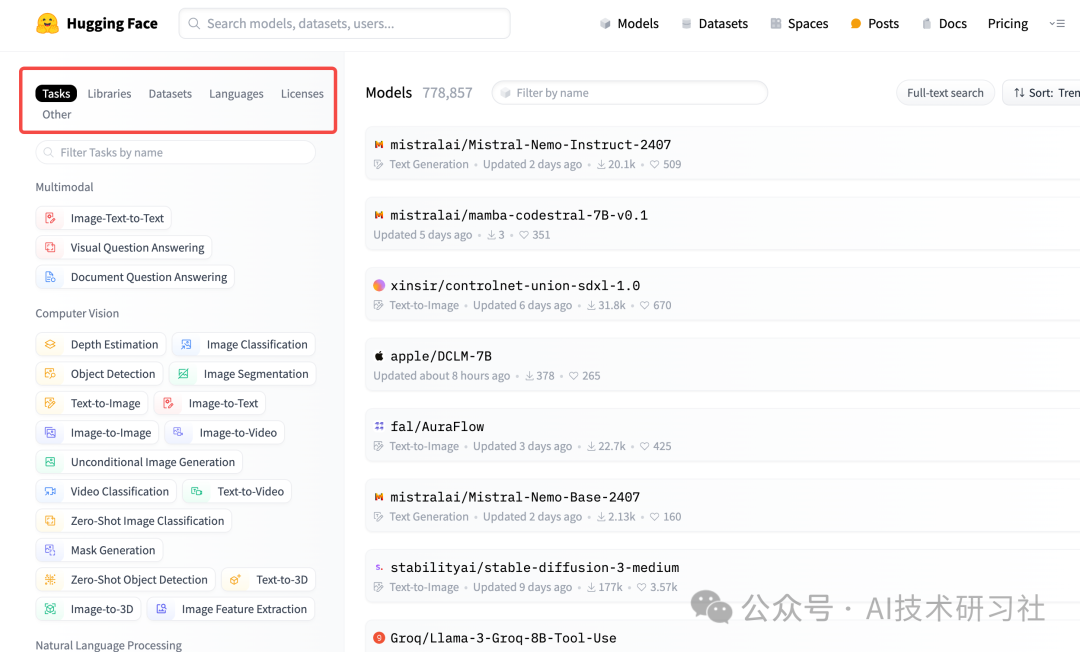Click the Video Classification task icon
The width and height of the screenshot is (1080, 652).
(x=50, y=492)
